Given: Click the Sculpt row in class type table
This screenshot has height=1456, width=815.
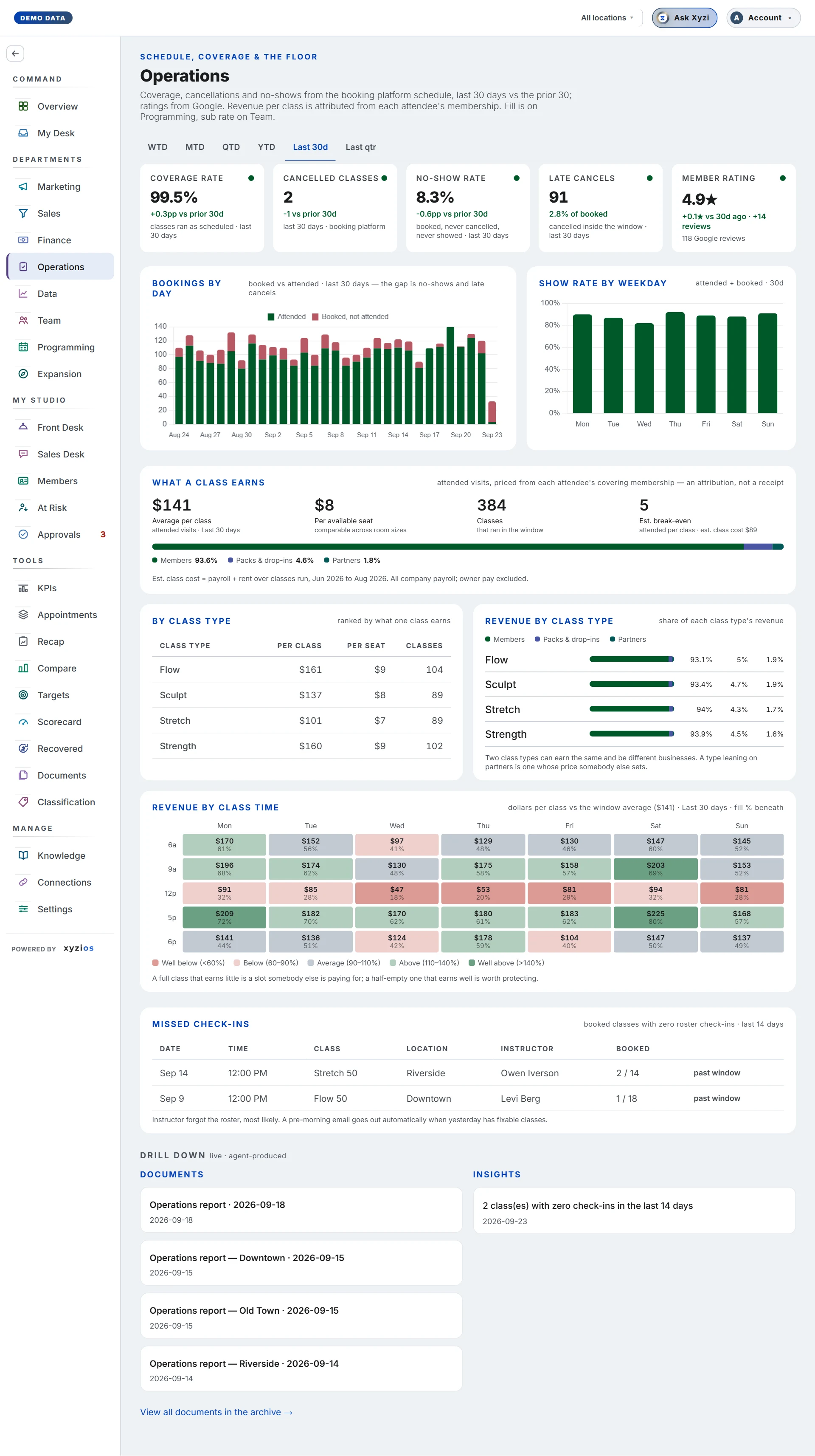Looking at the screenshot, I should click(301, 695).
